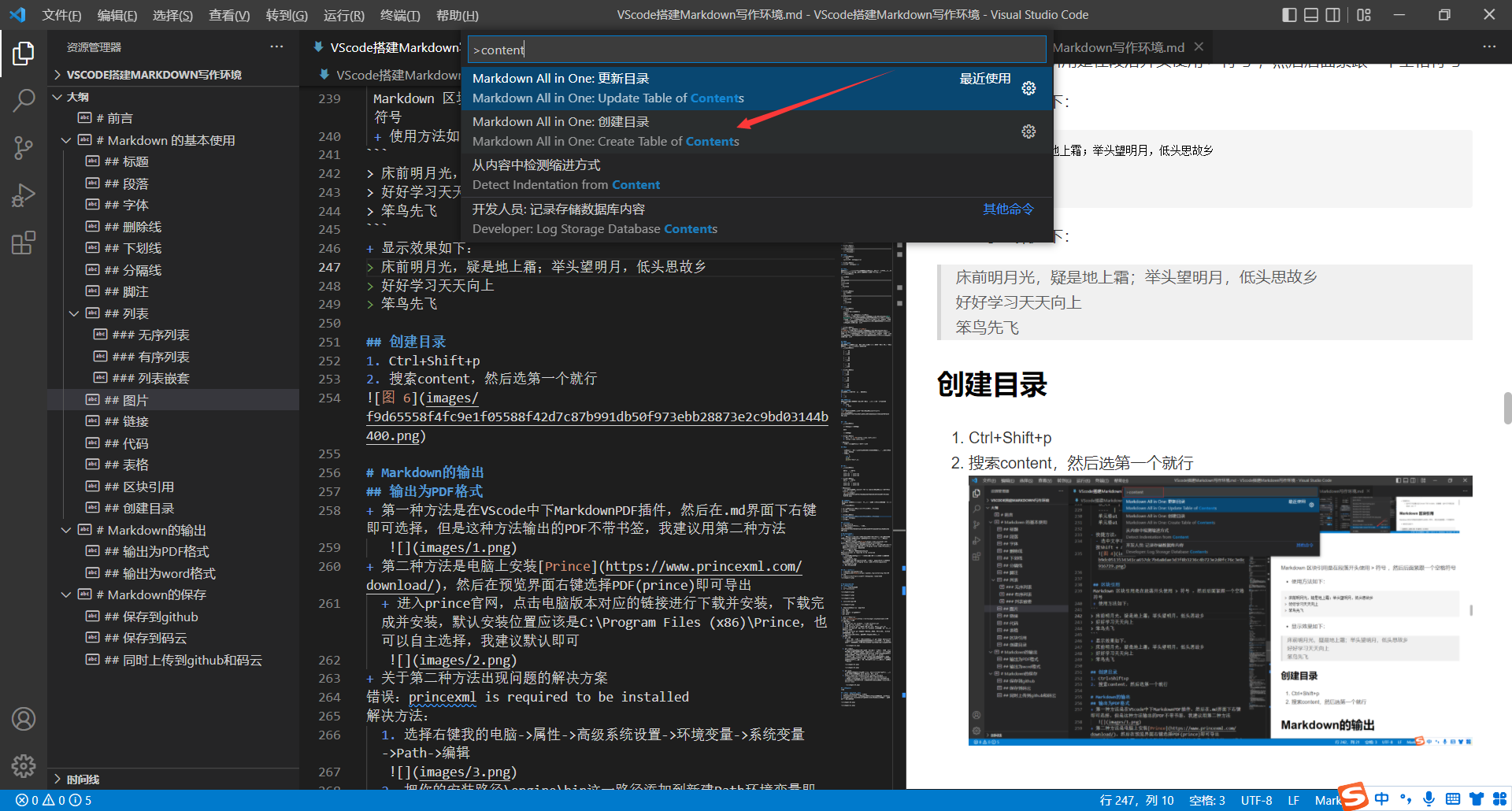Collapse the 列表 outline node
This screenshot has width=1512, height=811.
74,313
